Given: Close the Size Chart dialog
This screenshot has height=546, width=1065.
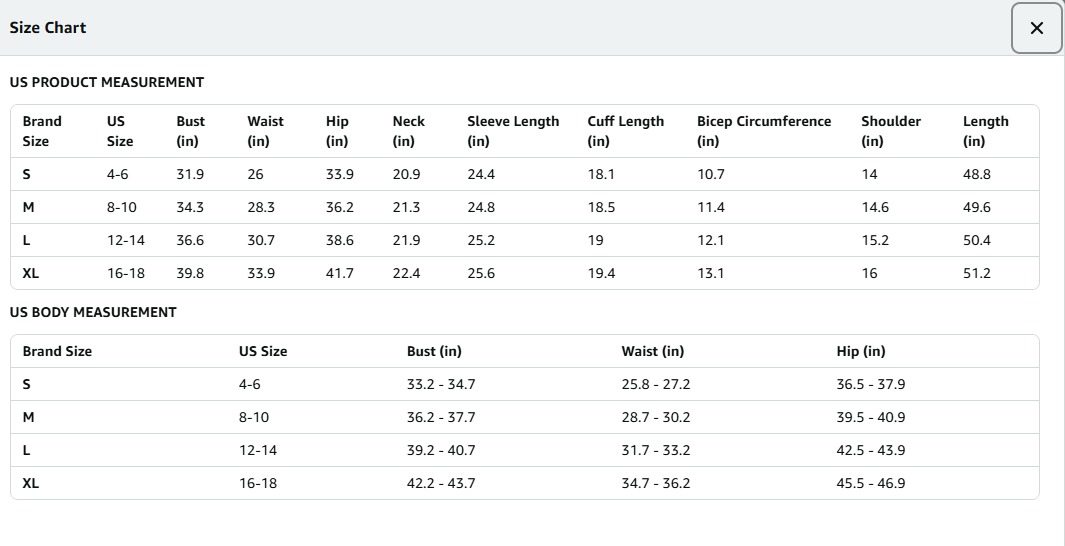Looking at the screenshot, I should tap(1036, 28).
